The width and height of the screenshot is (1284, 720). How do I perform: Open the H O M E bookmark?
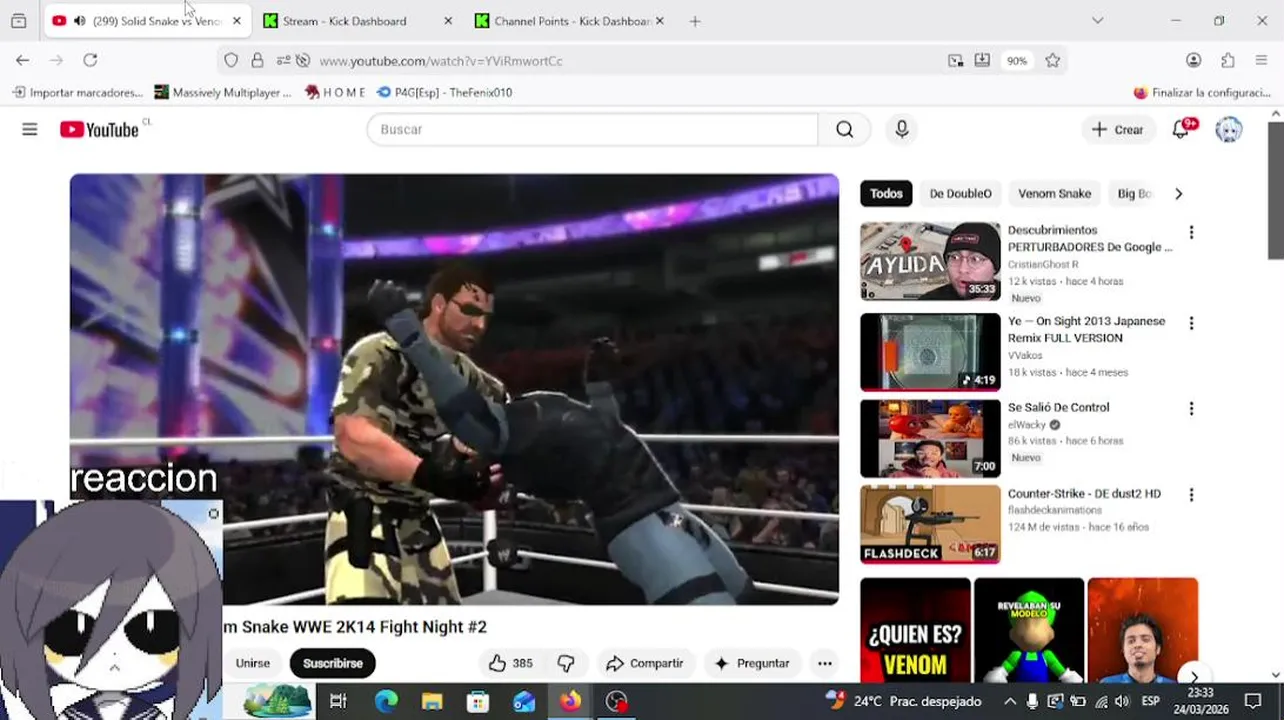coord(335,92)
